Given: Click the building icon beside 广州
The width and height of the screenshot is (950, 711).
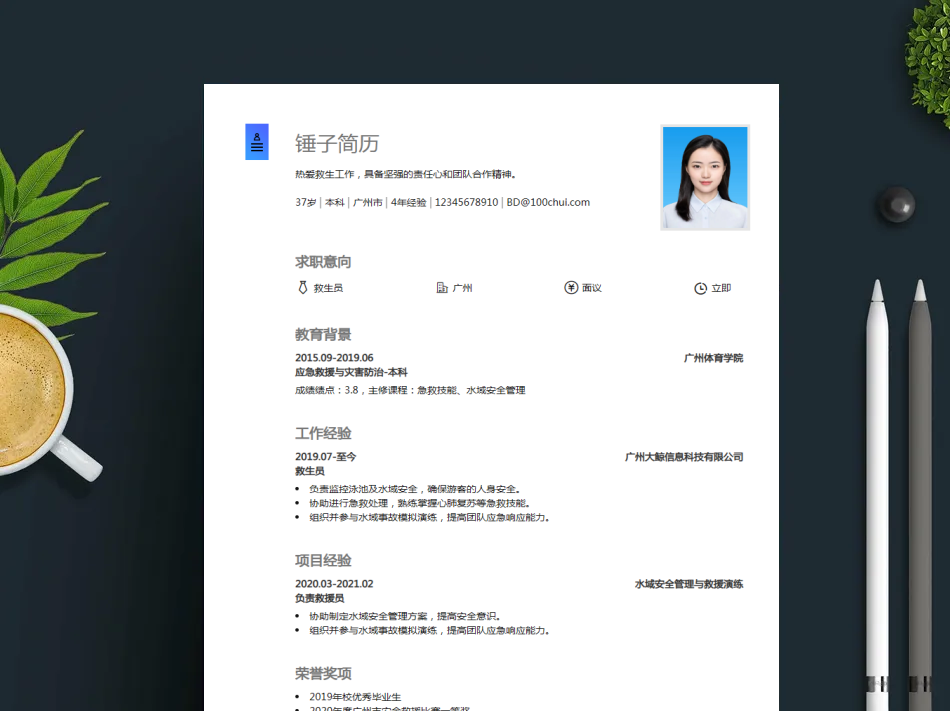Looking at the screenshot, I should (442, 288).
